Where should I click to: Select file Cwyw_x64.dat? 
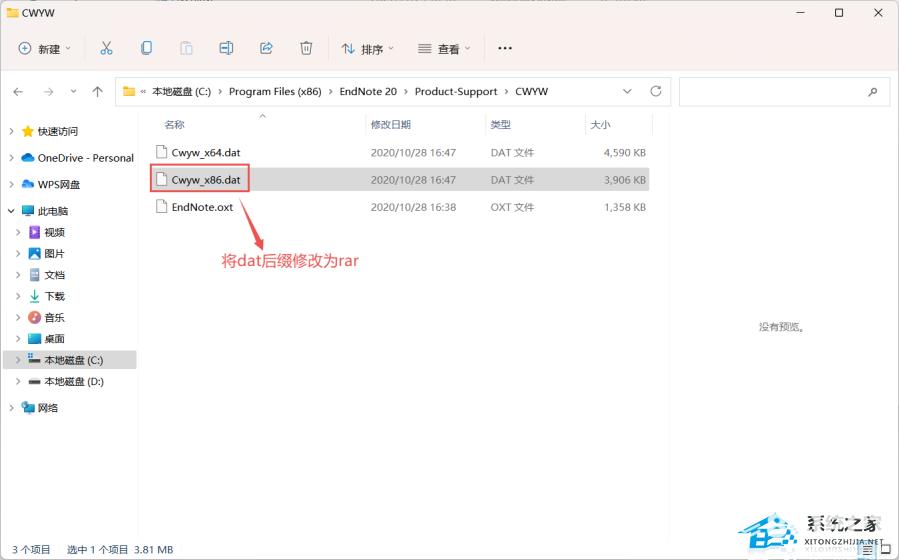click(x=206, y=152)
